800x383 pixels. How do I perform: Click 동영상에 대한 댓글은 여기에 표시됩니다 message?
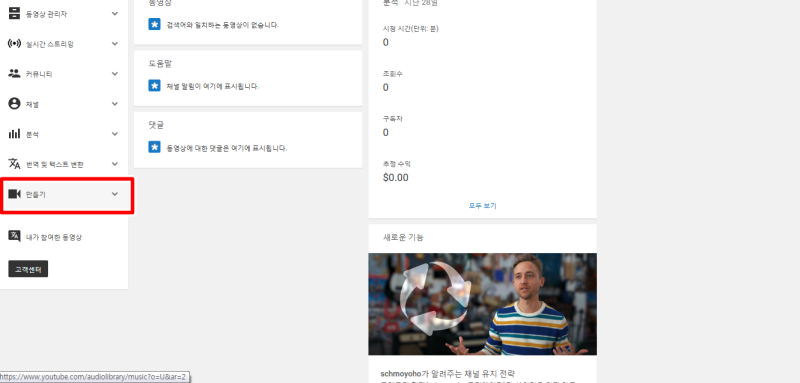[x=227, y=148]
